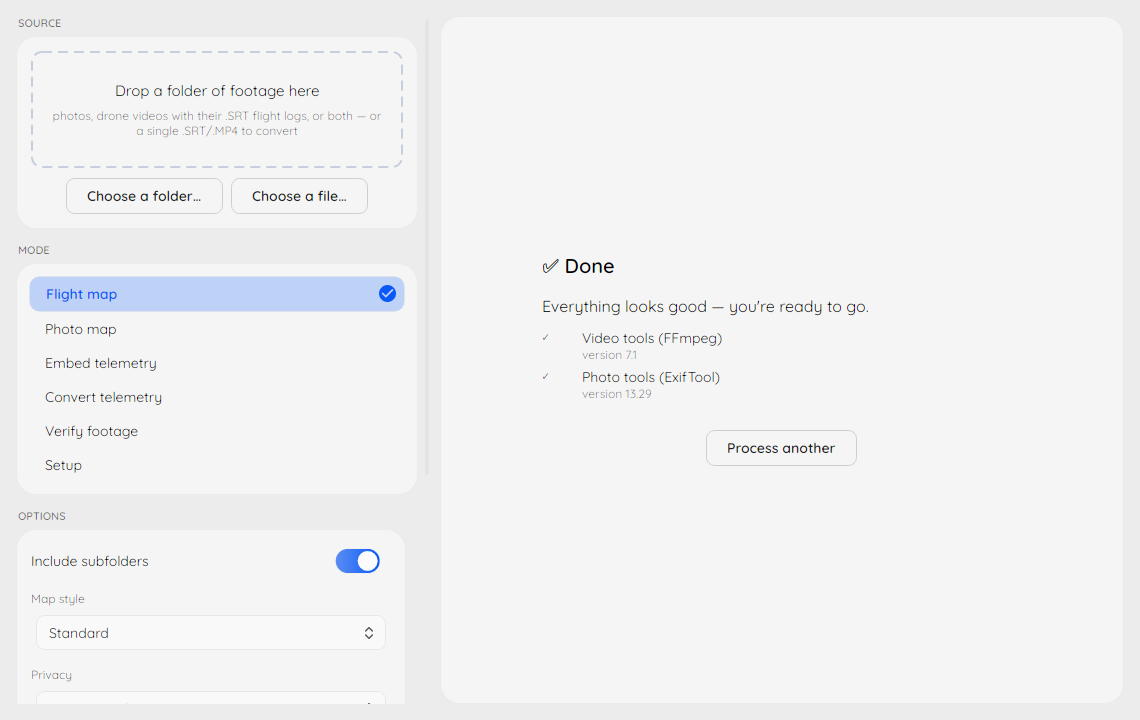Select the Flight map mode
This screenshot has width=1140, height=720.
click(x=217, y=294)
